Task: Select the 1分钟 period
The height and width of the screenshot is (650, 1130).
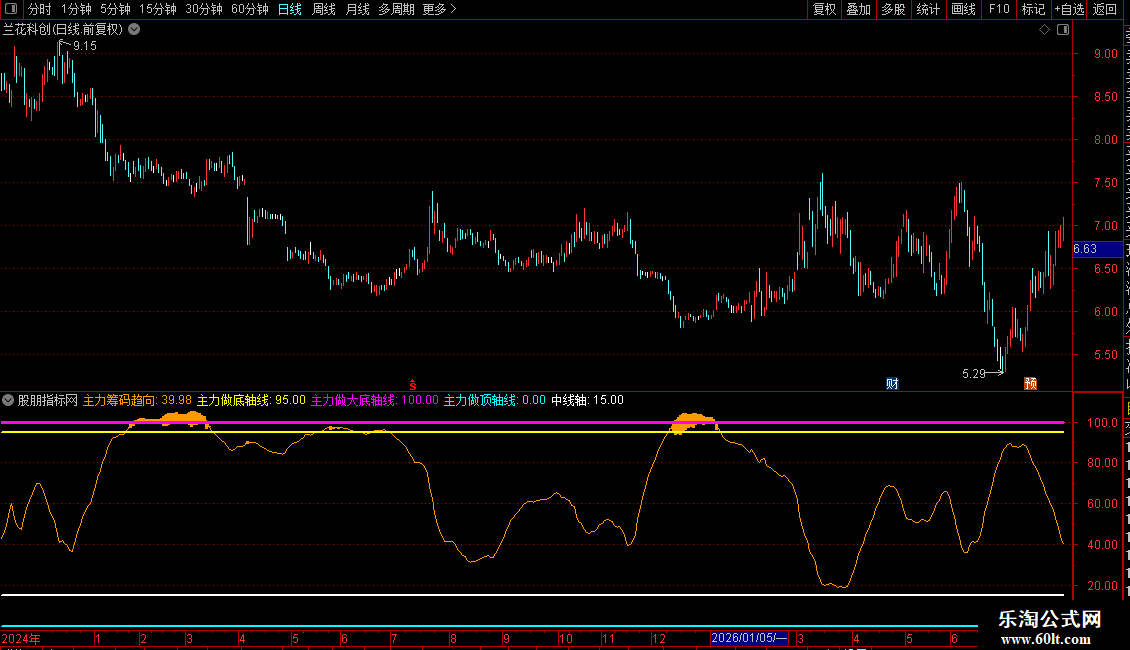Action: coord(76,9)
